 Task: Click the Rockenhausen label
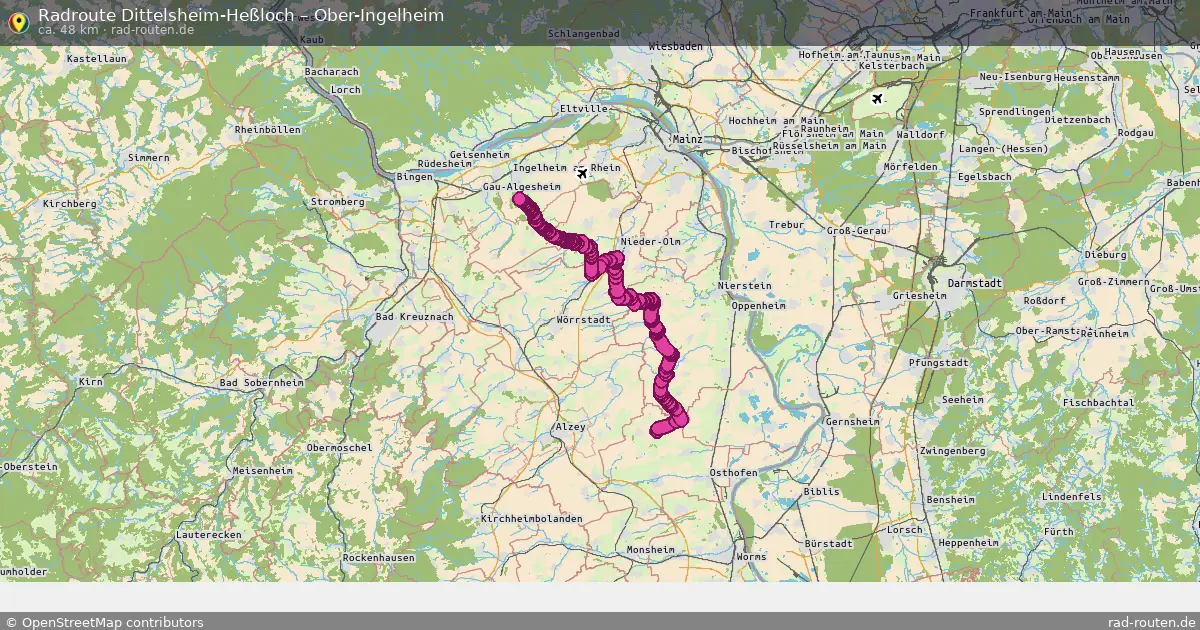click(x=378, y=557)
